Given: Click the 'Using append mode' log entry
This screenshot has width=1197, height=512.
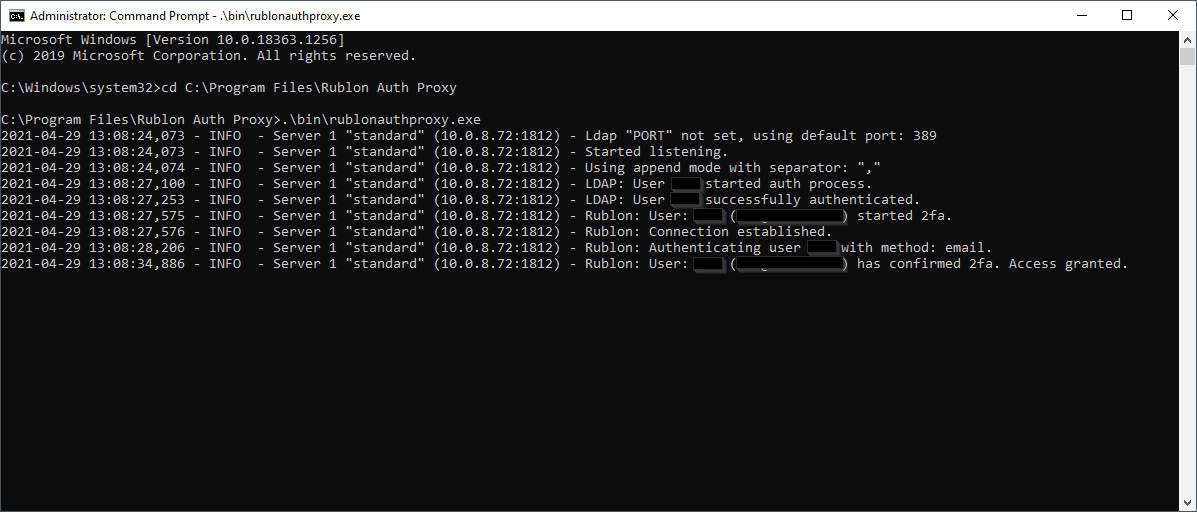Looking at the screenshot, I should (x=732, y=168).
